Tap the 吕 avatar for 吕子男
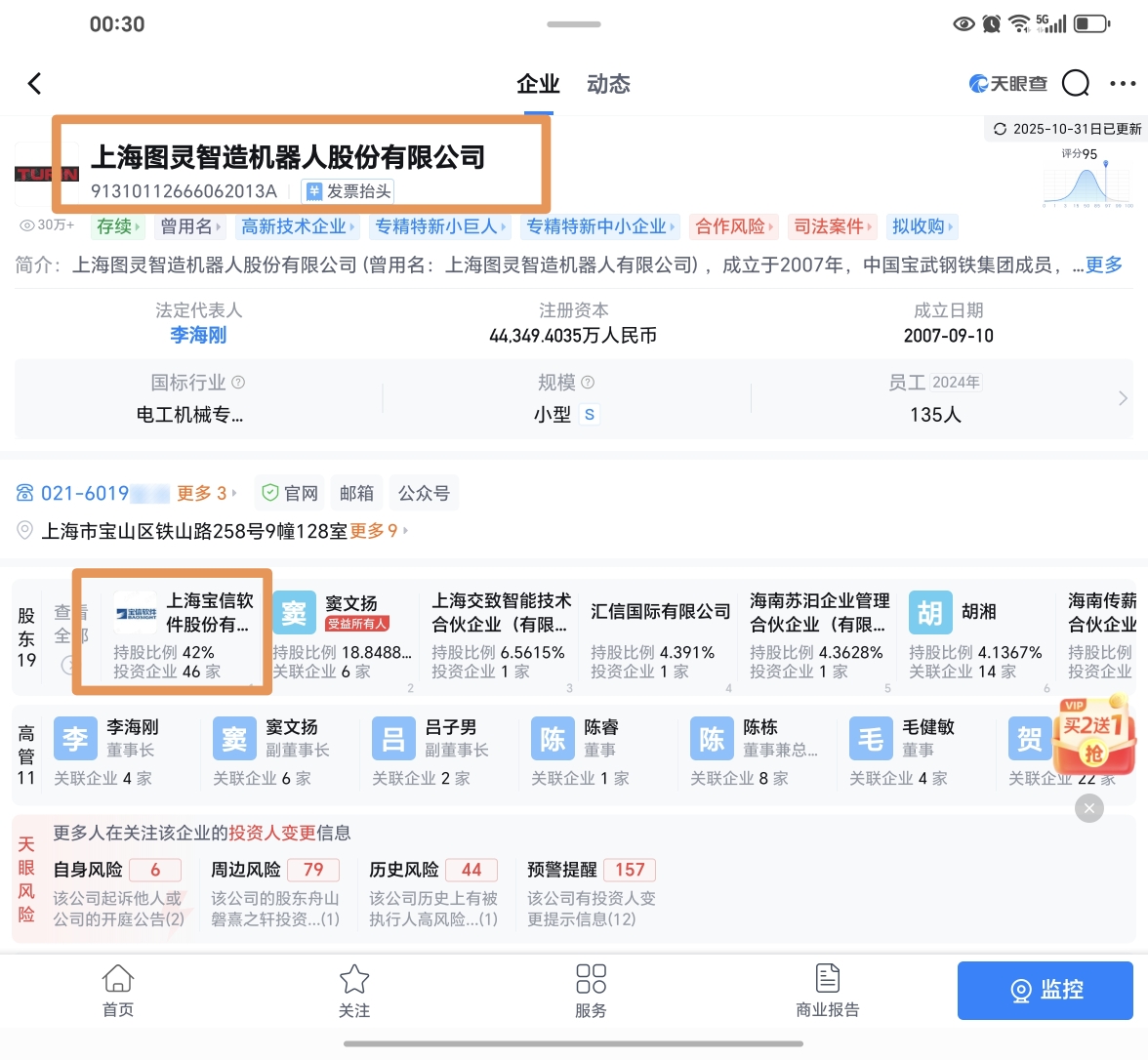The width and height of the screenshot is (1148, 1060). coord(393,739)
